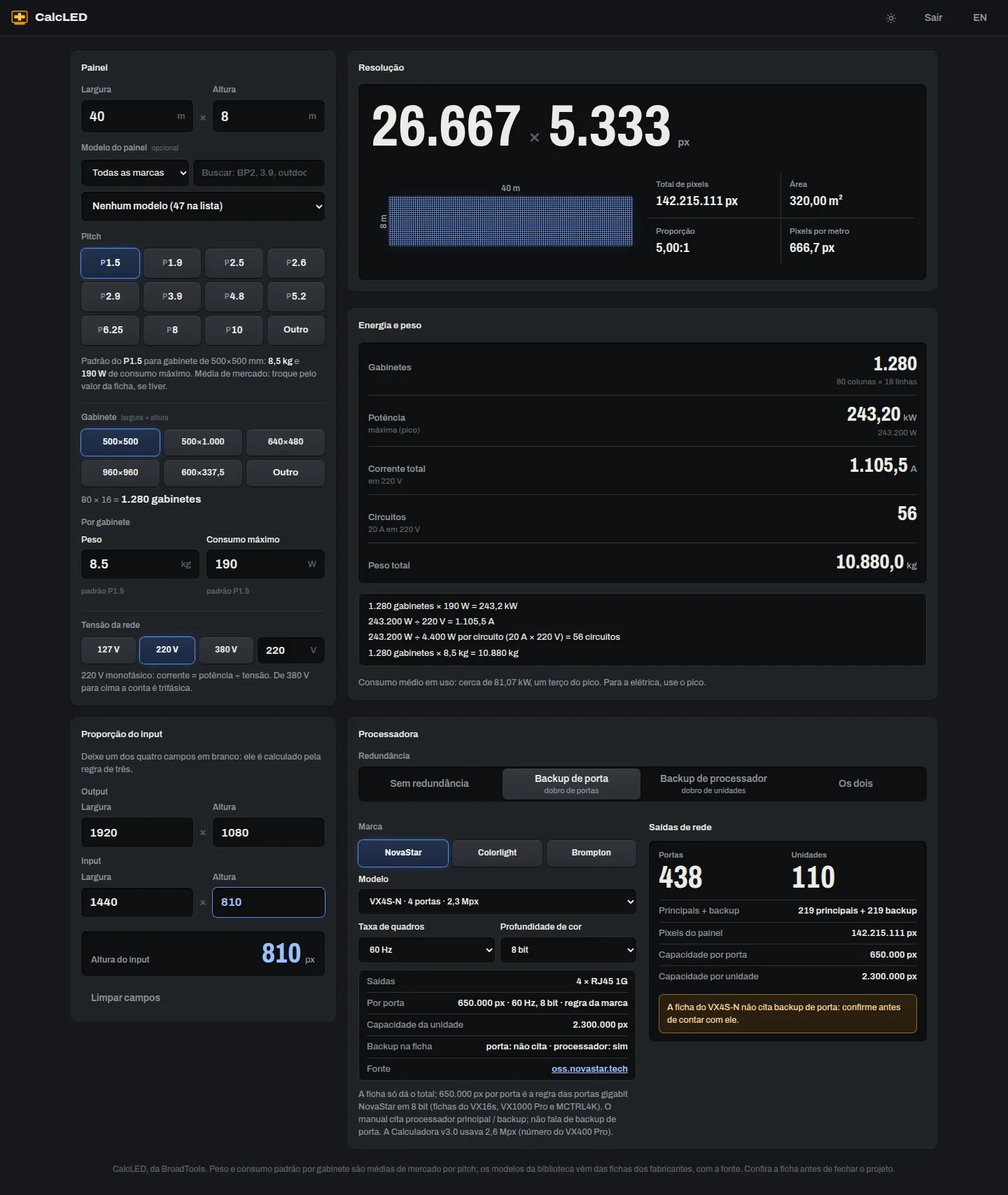Viewport: 1008px width, 1195px height.
Task: Select the 500×1.000 cabinet size
Action: [x=203, y=442]
